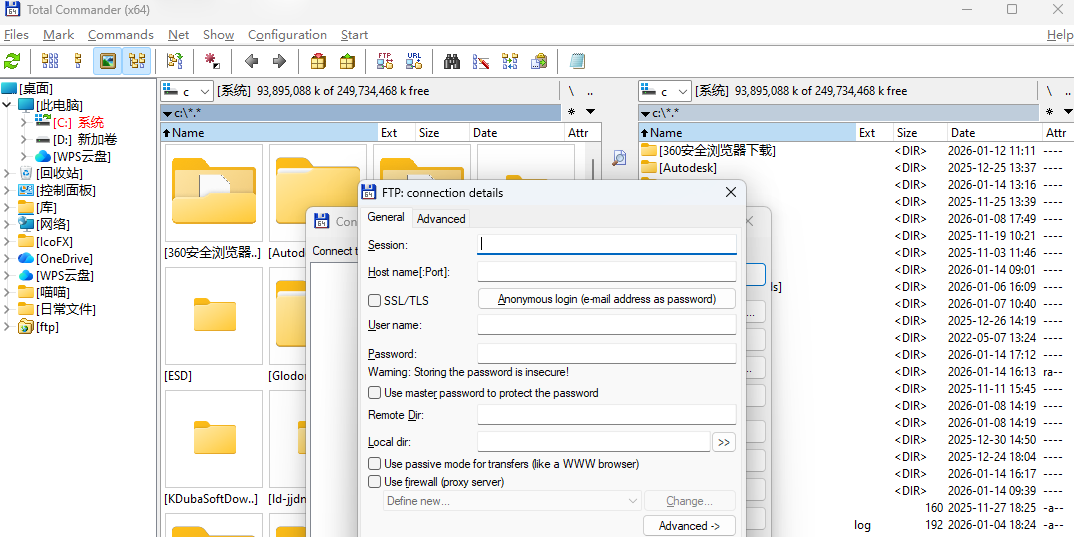
Task: Click the green Reread source refresh icon
Action: click(x=12, y=61)
